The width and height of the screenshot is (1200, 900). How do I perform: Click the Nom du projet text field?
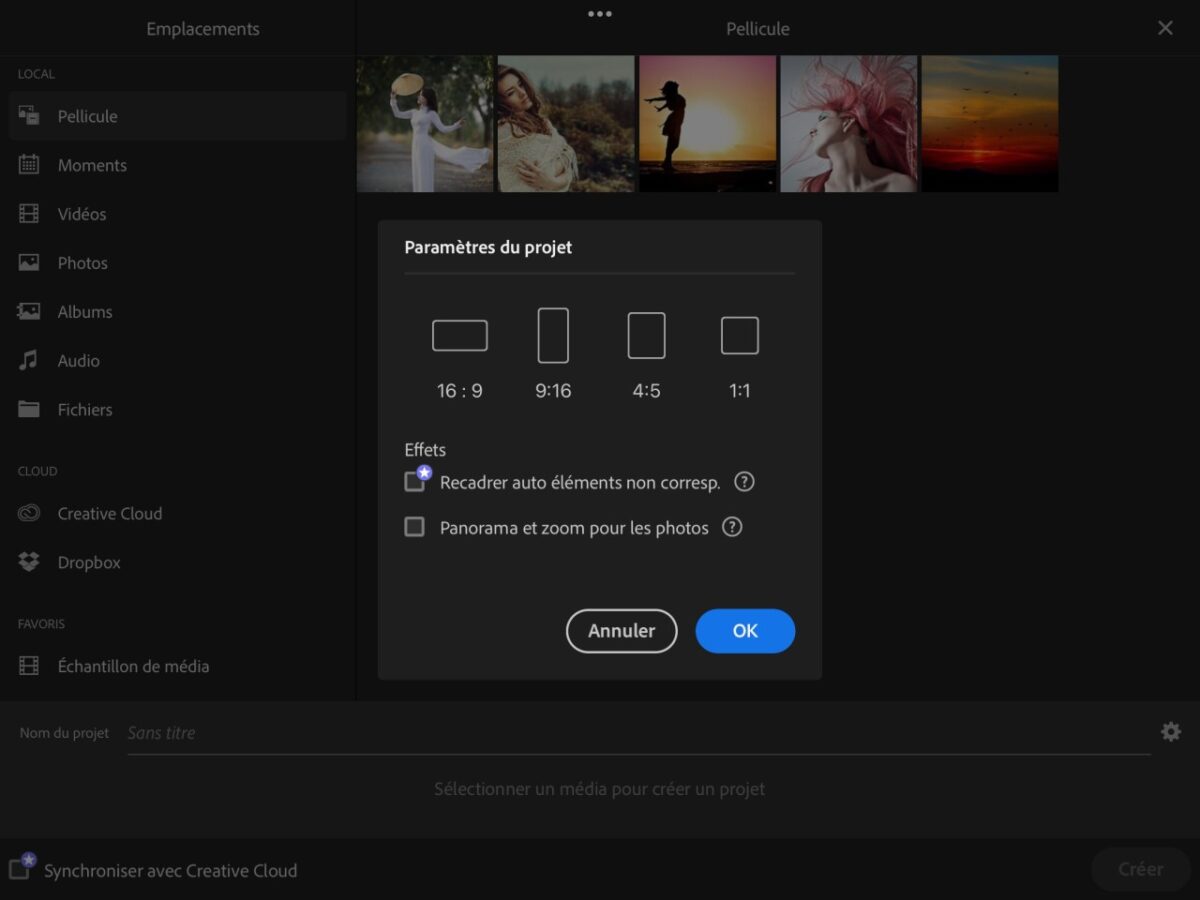[638, 733]
